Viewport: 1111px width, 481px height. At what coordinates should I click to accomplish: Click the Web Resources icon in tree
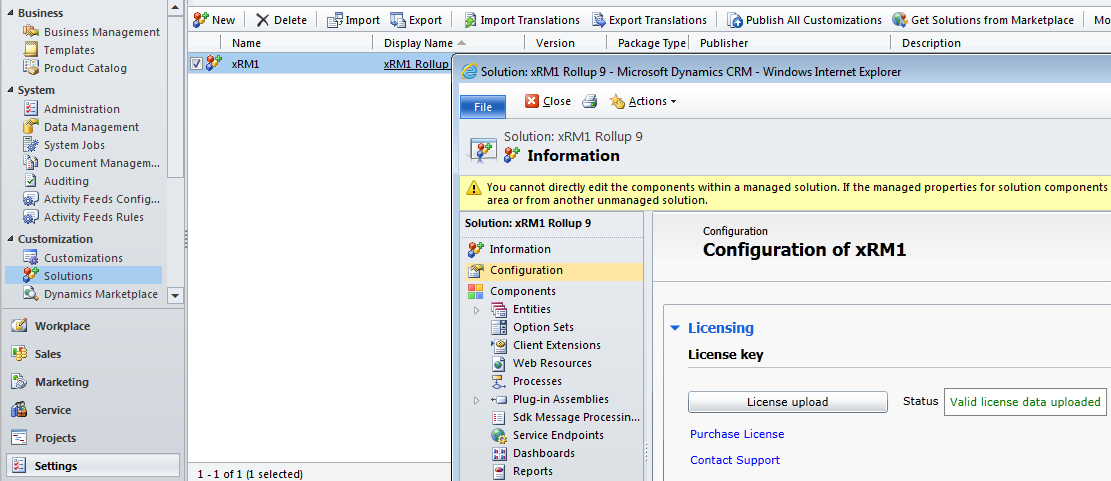point(500,363)
